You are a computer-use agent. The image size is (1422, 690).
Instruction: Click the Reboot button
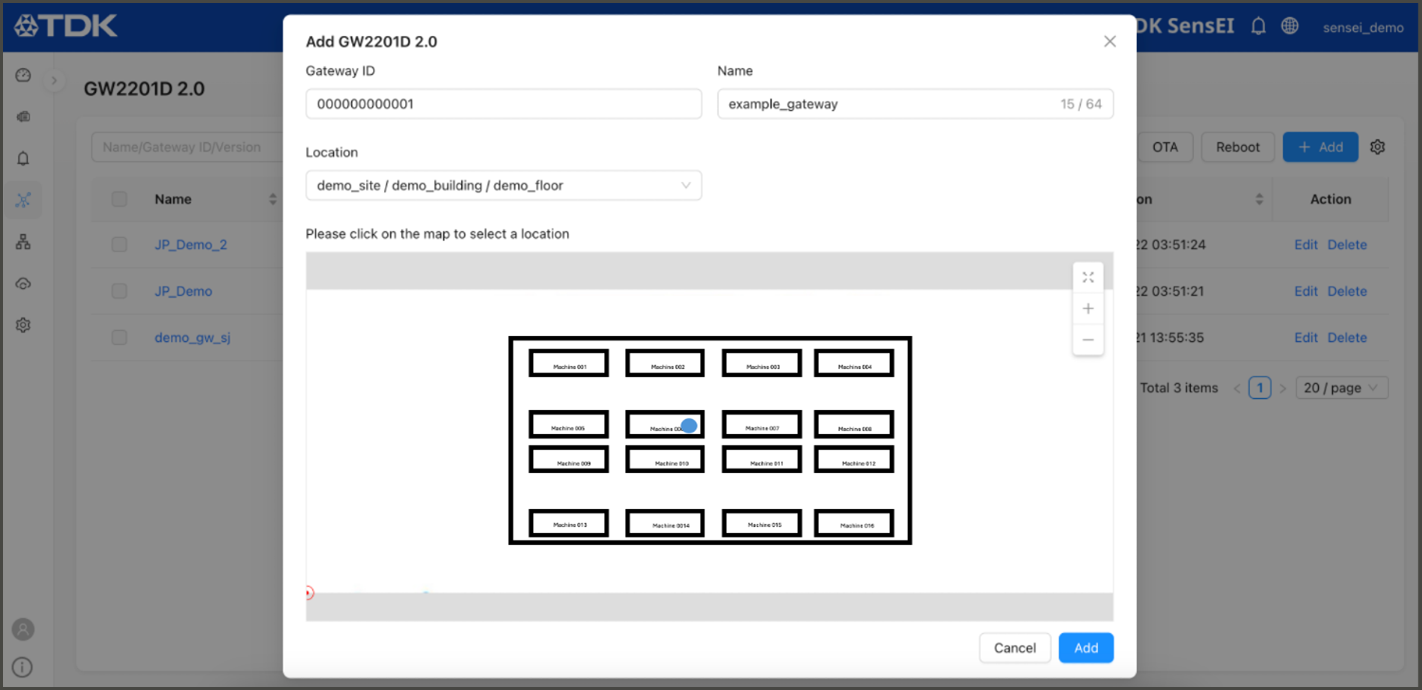(1238, 147)
